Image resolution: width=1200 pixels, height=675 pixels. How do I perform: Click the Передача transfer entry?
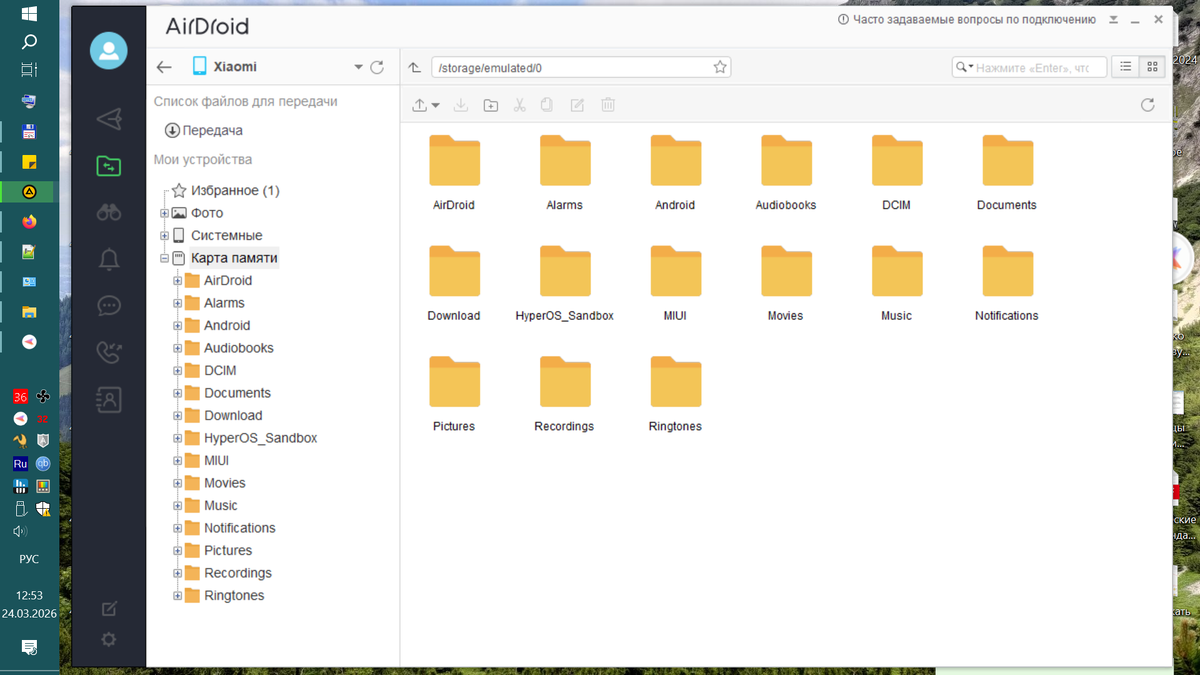pos(204,130)
